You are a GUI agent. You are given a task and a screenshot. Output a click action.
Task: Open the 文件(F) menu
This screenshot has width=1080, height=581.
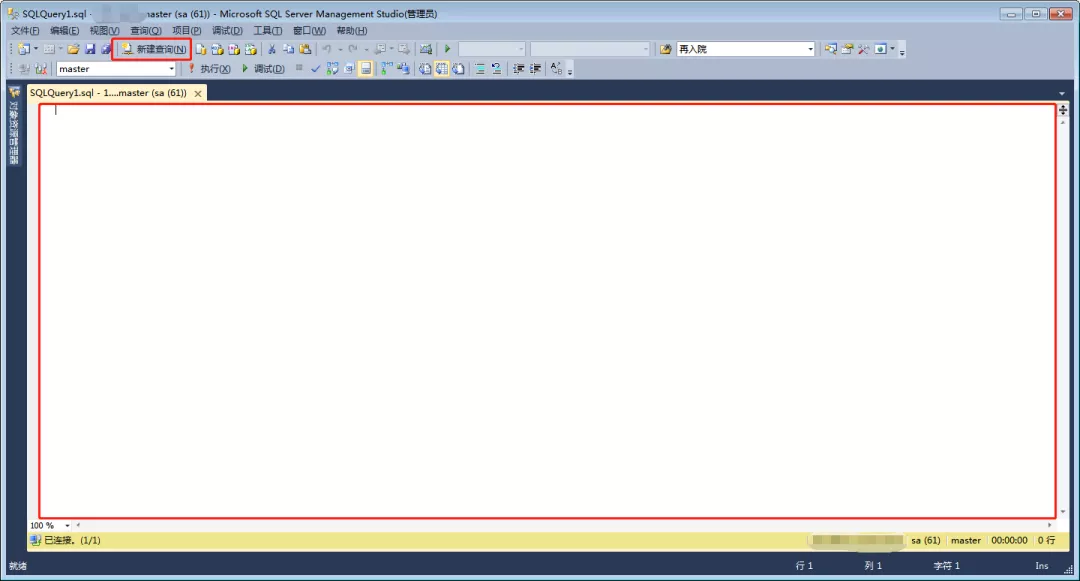25,30
